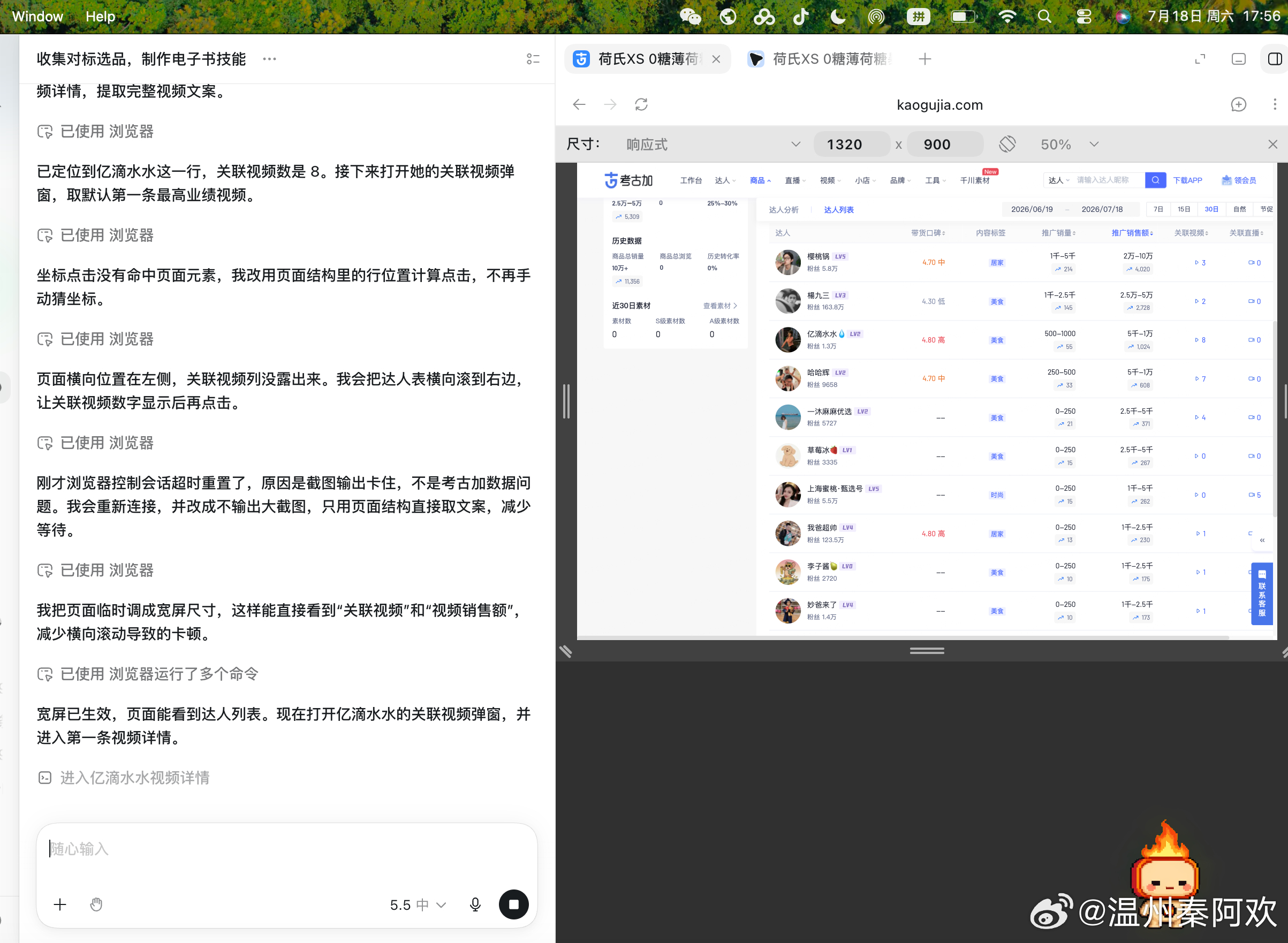Open the WeChat menu bar icon
The image size is (1288, 943).
(690, 17)
